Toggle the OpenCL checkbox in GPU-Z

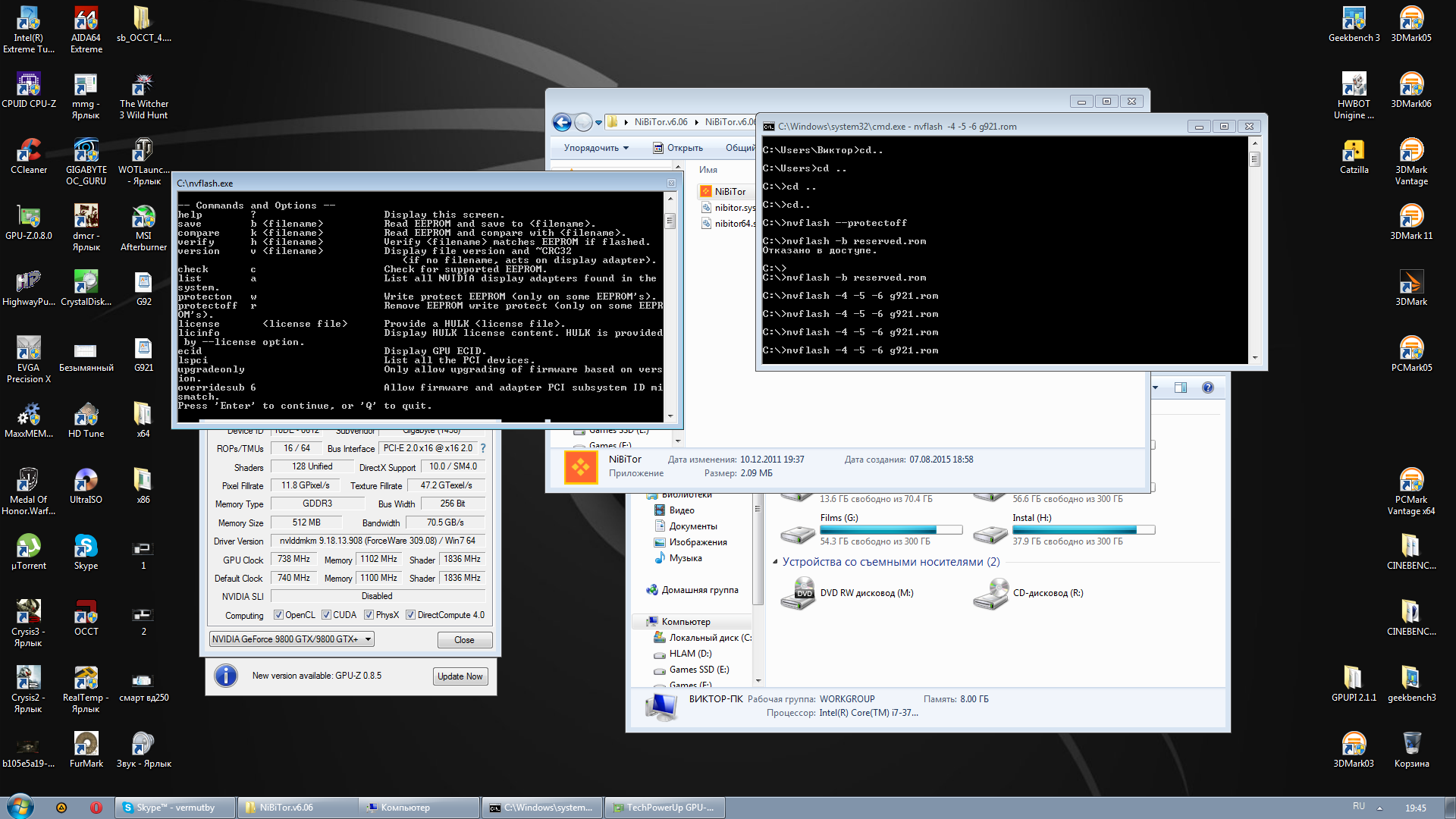pyautogui.click(x=278, y=615)
